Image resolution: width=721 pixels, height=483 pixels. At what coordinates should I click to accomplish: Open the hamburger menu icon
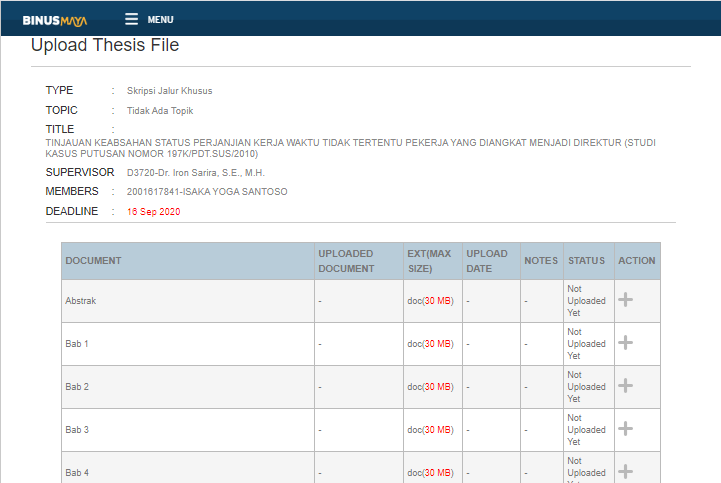coord(131,19)
